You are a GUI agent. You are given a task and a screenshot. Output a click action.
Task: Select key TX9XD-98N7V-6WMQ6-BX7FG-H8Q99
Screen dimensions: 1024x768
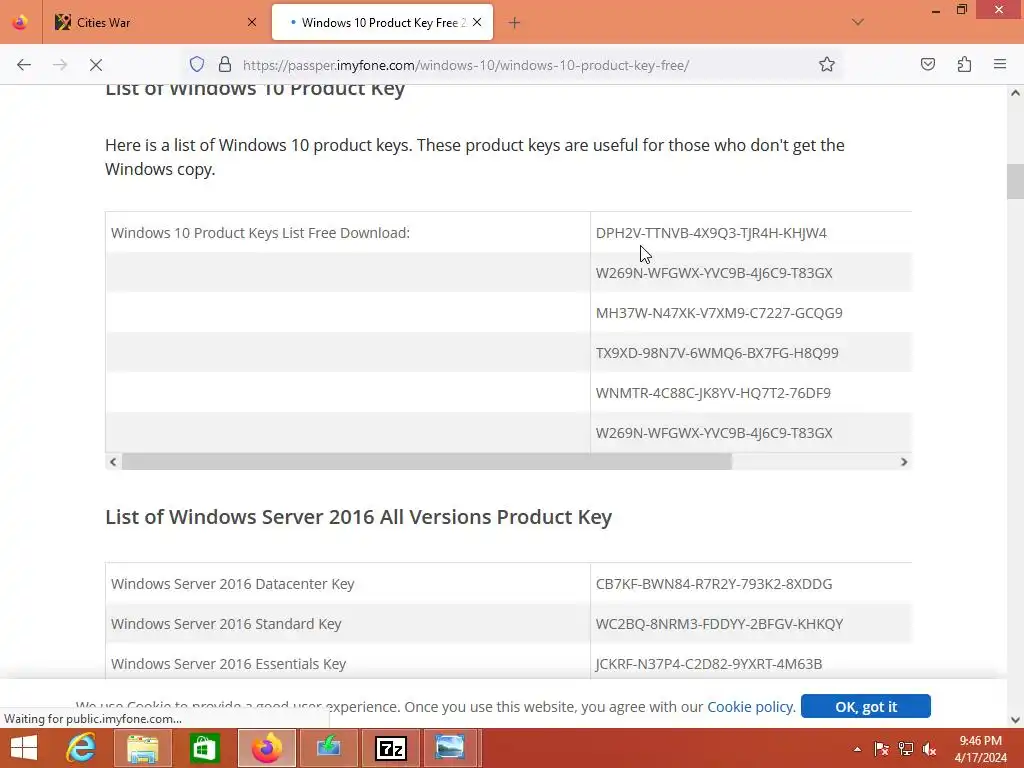point(717,353)
